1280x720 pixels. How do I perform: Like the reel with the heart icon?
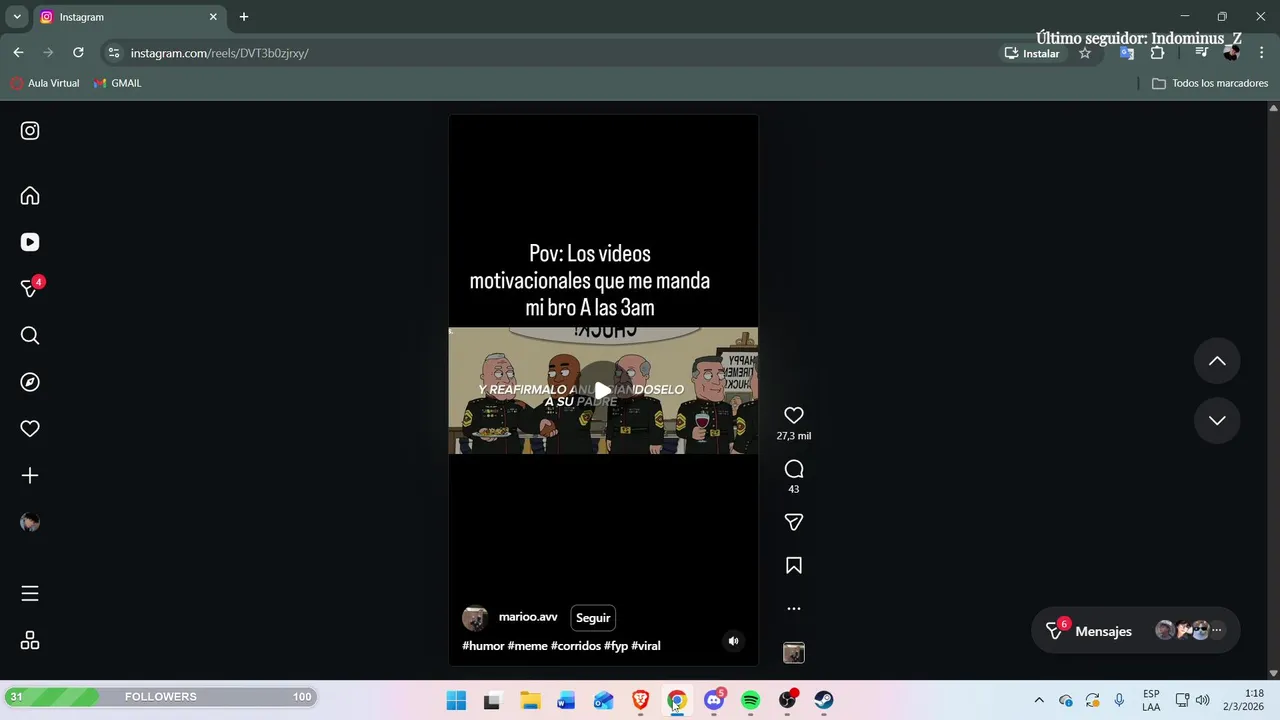tap(794, 415)
